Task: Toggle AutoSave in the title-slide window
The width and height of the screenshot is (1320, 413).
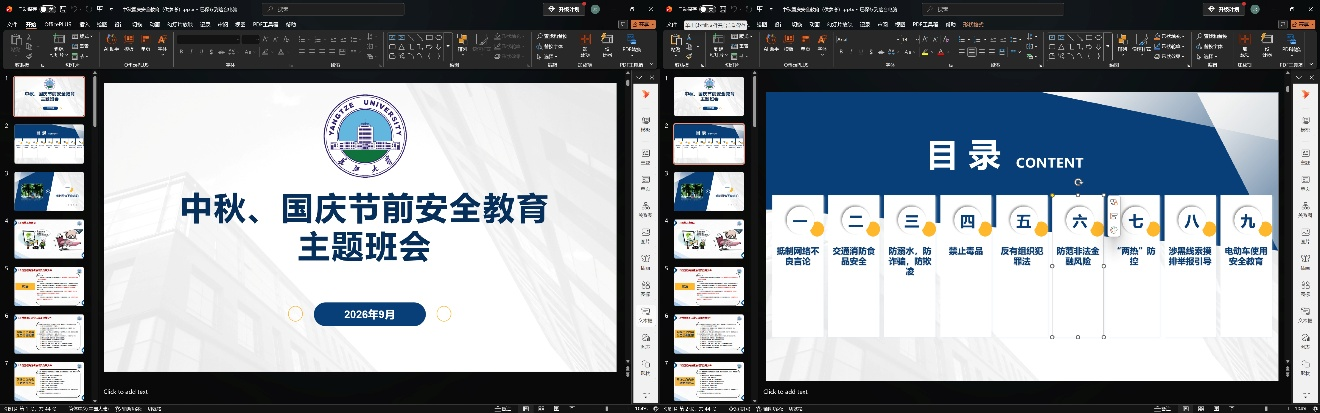Action: pos(48,9)
